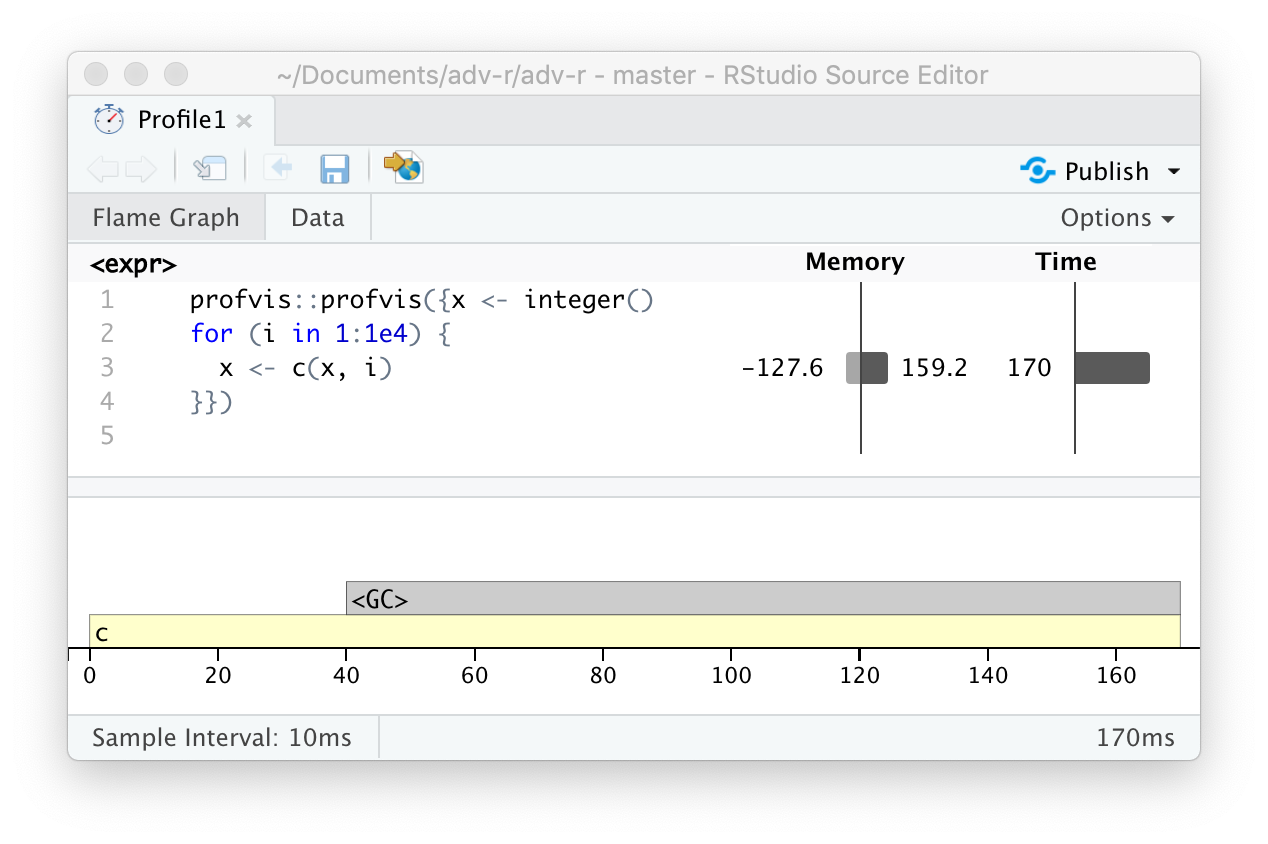1268x844 pixels.
Task: Click the stopwatch icon on Profile1 tab
Action: 108,120
